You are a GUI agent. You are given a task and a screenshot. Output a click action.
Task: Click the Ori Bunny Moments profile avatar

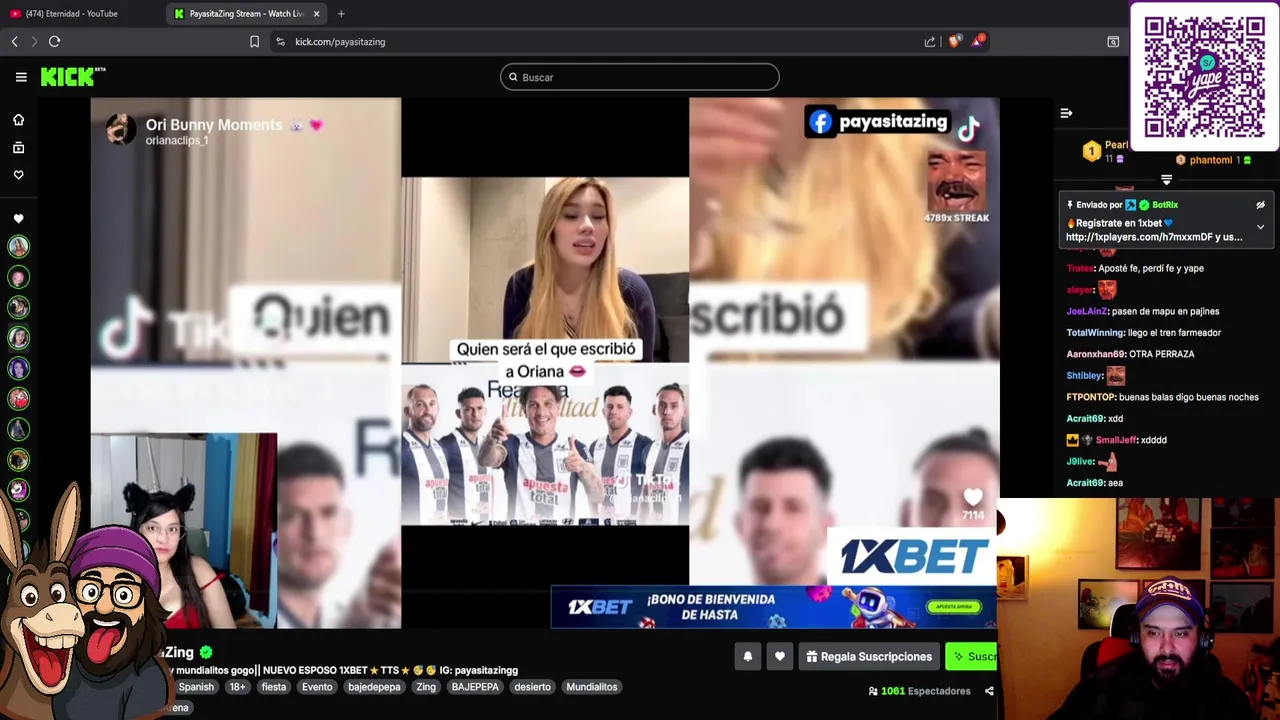[121, 129]
